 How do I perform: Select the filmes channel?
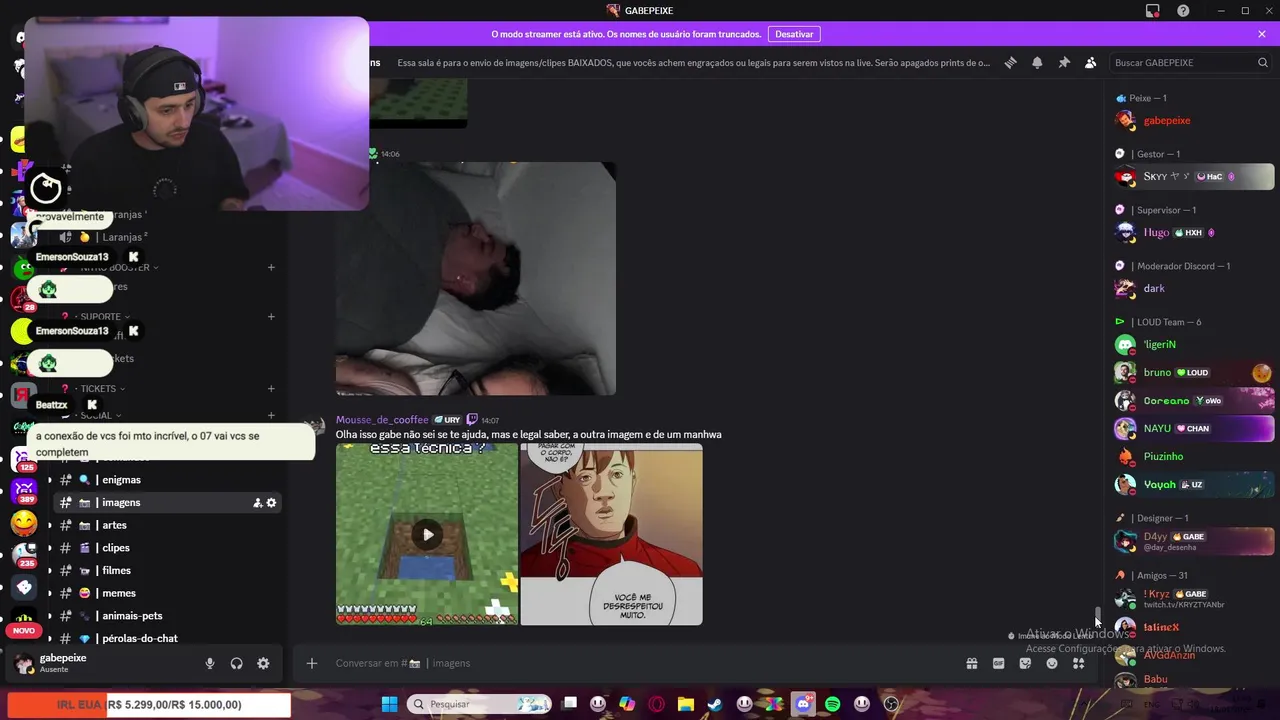point(168,570)
